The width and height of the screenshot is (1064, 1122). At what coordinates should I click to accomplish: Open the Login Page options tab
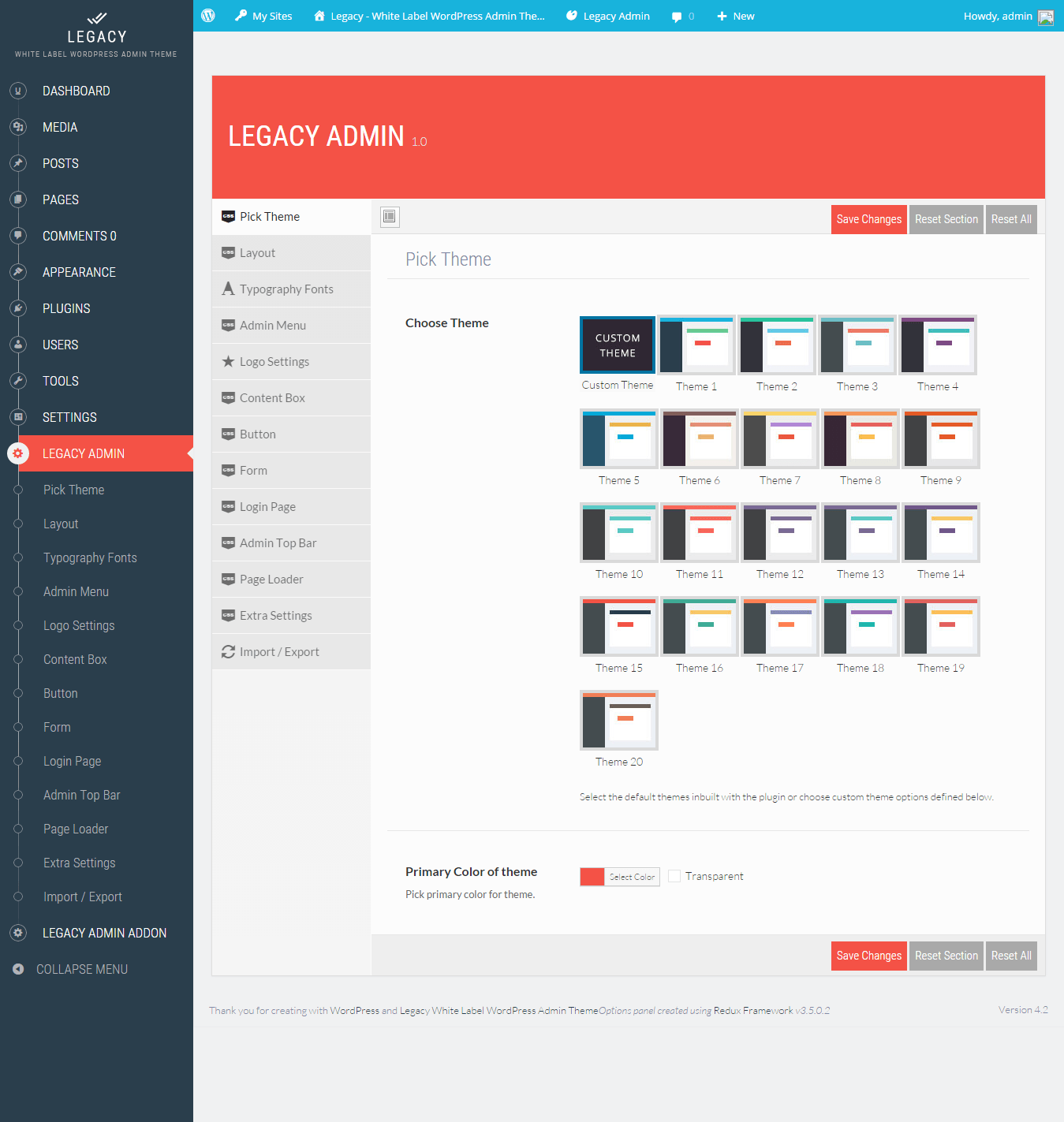pyautogui.click(x=291, y=507)
